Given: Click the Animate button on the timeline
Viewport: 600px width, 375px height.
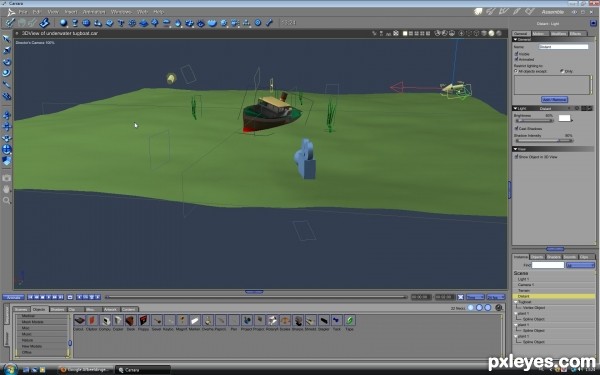Looking at the screenshot, I should click(14, 297).
